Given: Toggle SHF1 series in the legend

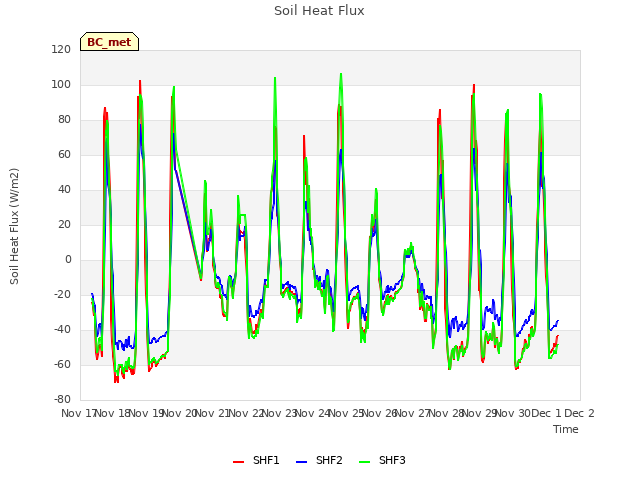Looking at the screenshot, I should [256, 460].
